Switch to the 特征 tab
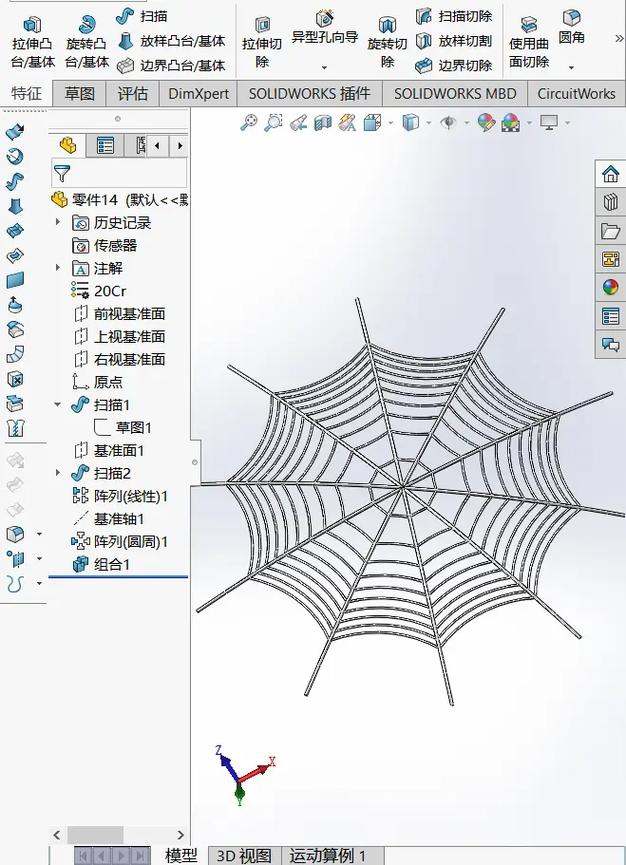The width and height of the screenshot is (626, 865). coord(26,93)
